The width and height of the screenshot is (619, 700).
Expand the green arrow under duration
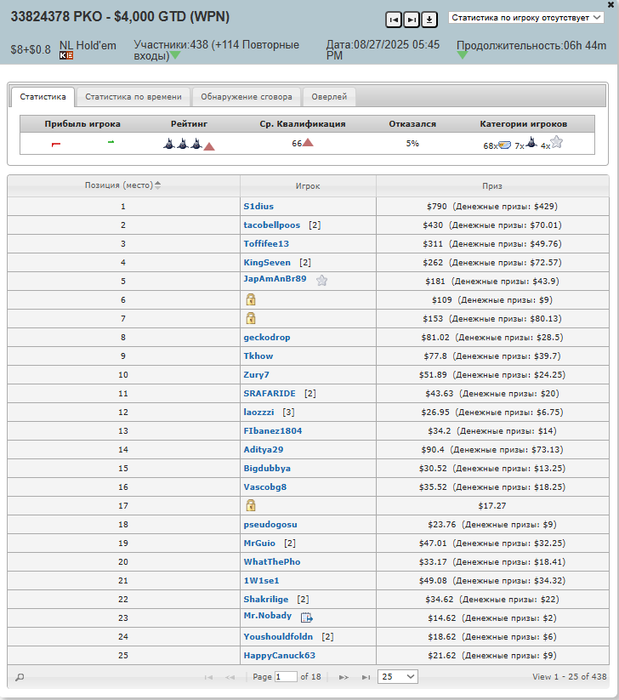pos(462,55)
